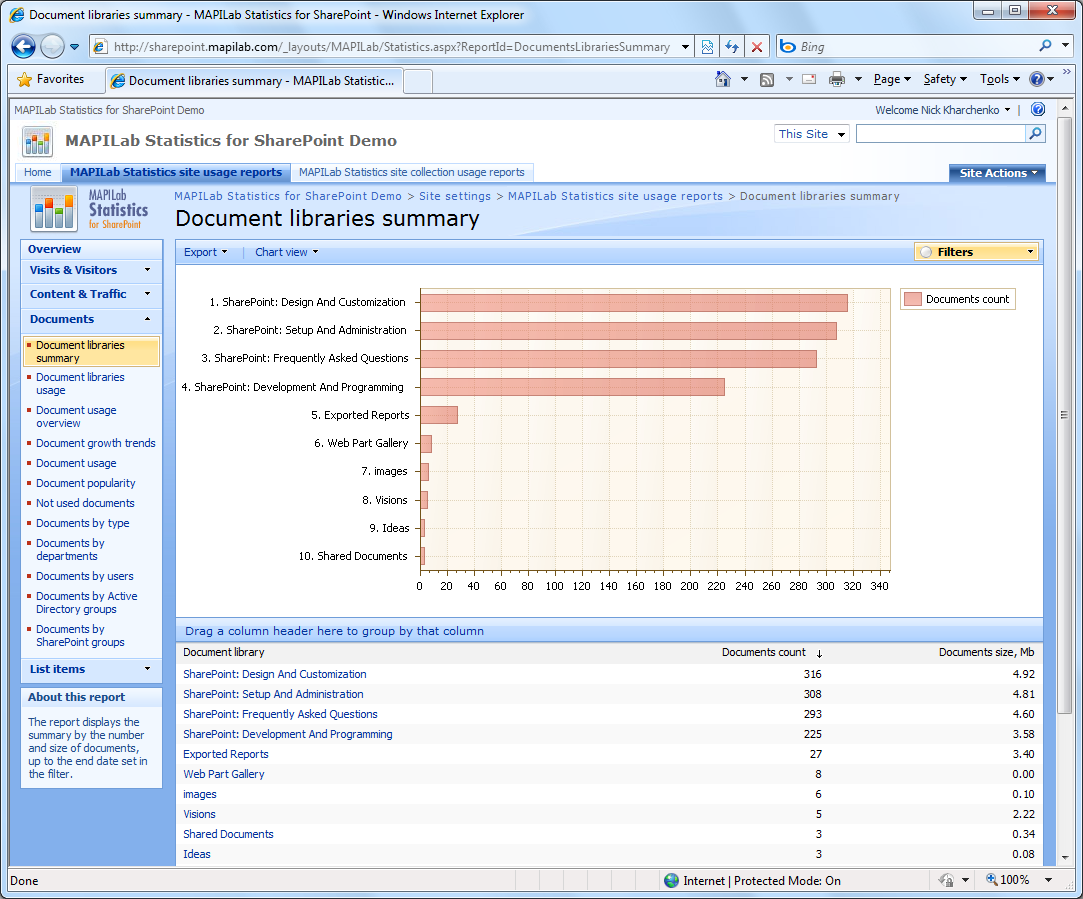Click the Compatibility View icon in address bar
The width and height of the screenshot is (1083, 899).
pos(707,47)
